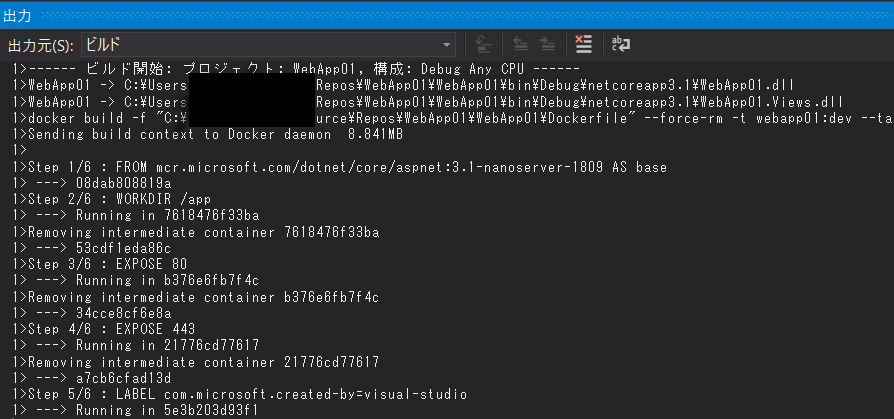894x419 pixels.
Task: Click the Step 4/6 : EXPOSE 443 line
Action: pyautogui.click(x=104, y=329)
